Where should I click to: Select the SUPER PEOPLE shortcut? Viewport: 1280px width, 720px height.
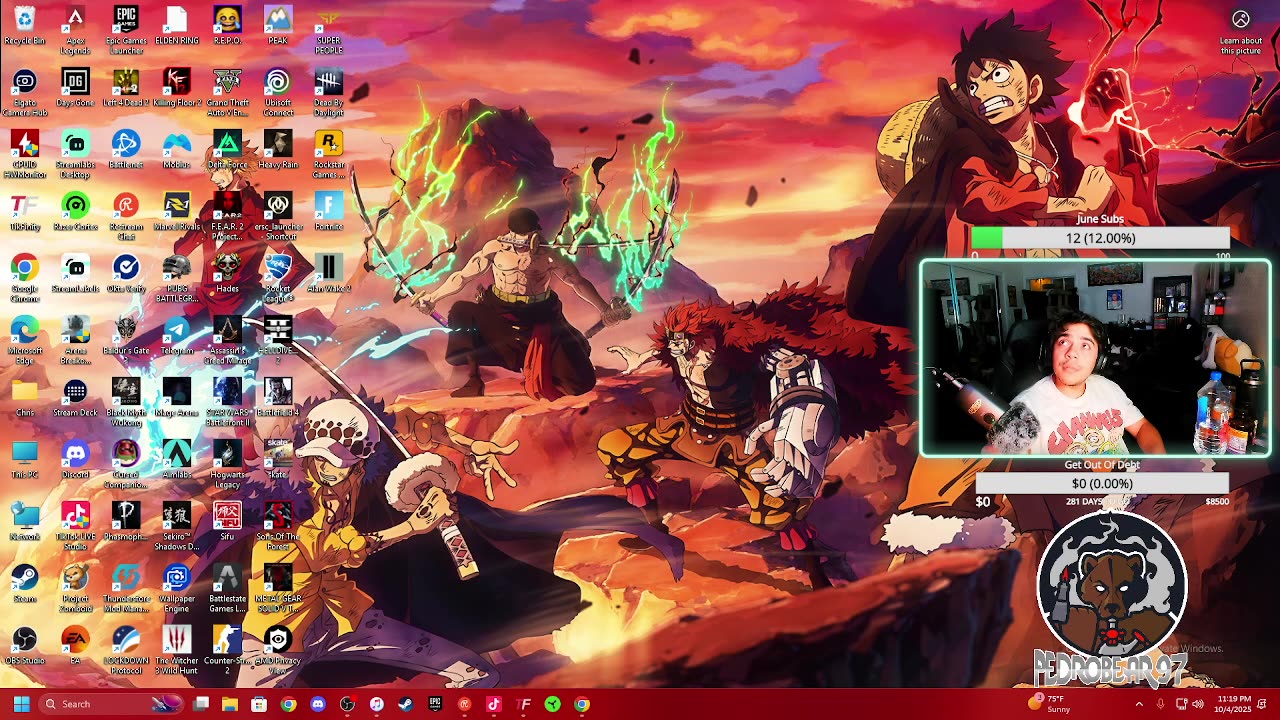pos(329,30)
